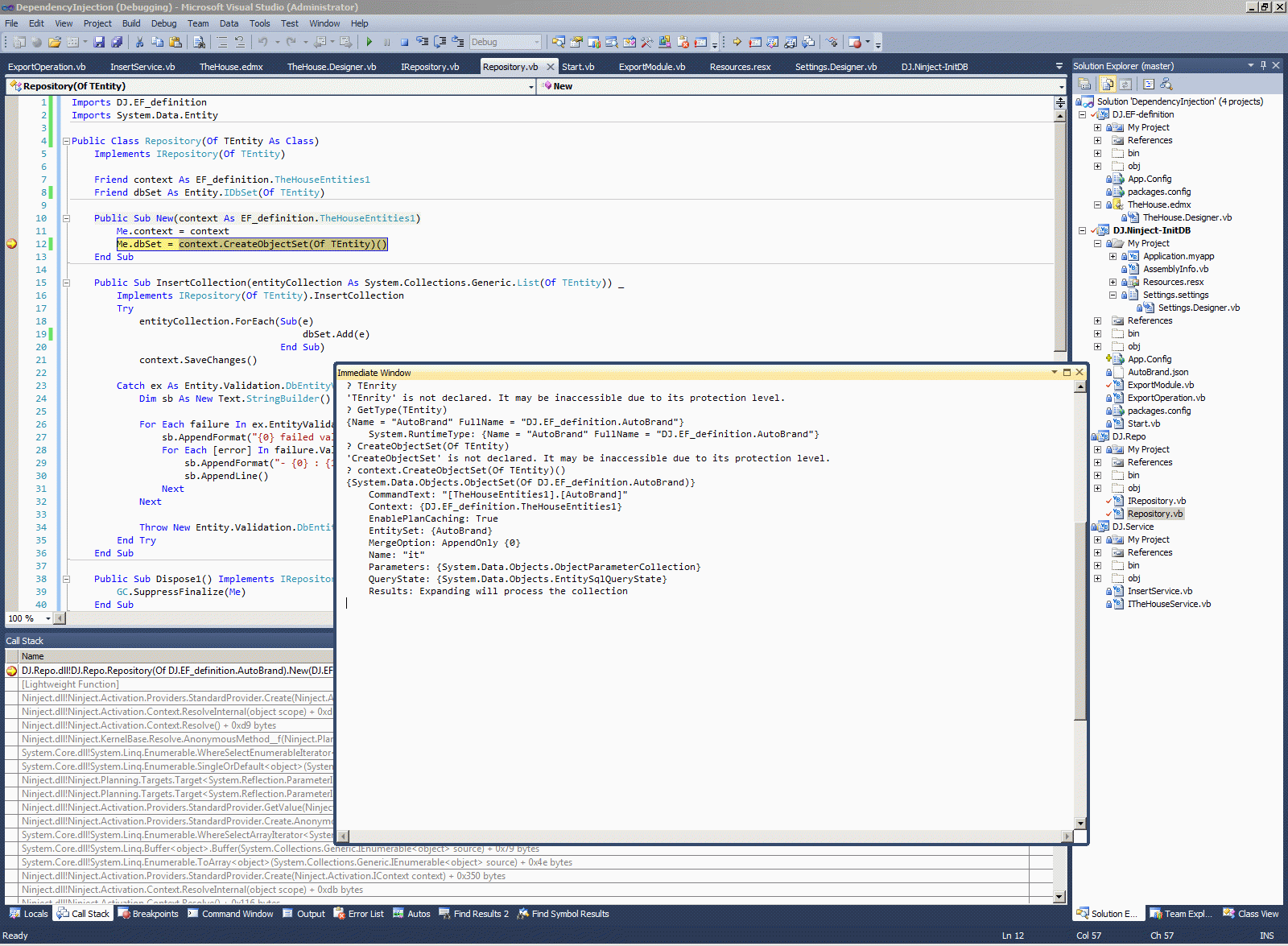
Task: Open the 100 % zoom dropdown
Action: (x=48, y=618)
